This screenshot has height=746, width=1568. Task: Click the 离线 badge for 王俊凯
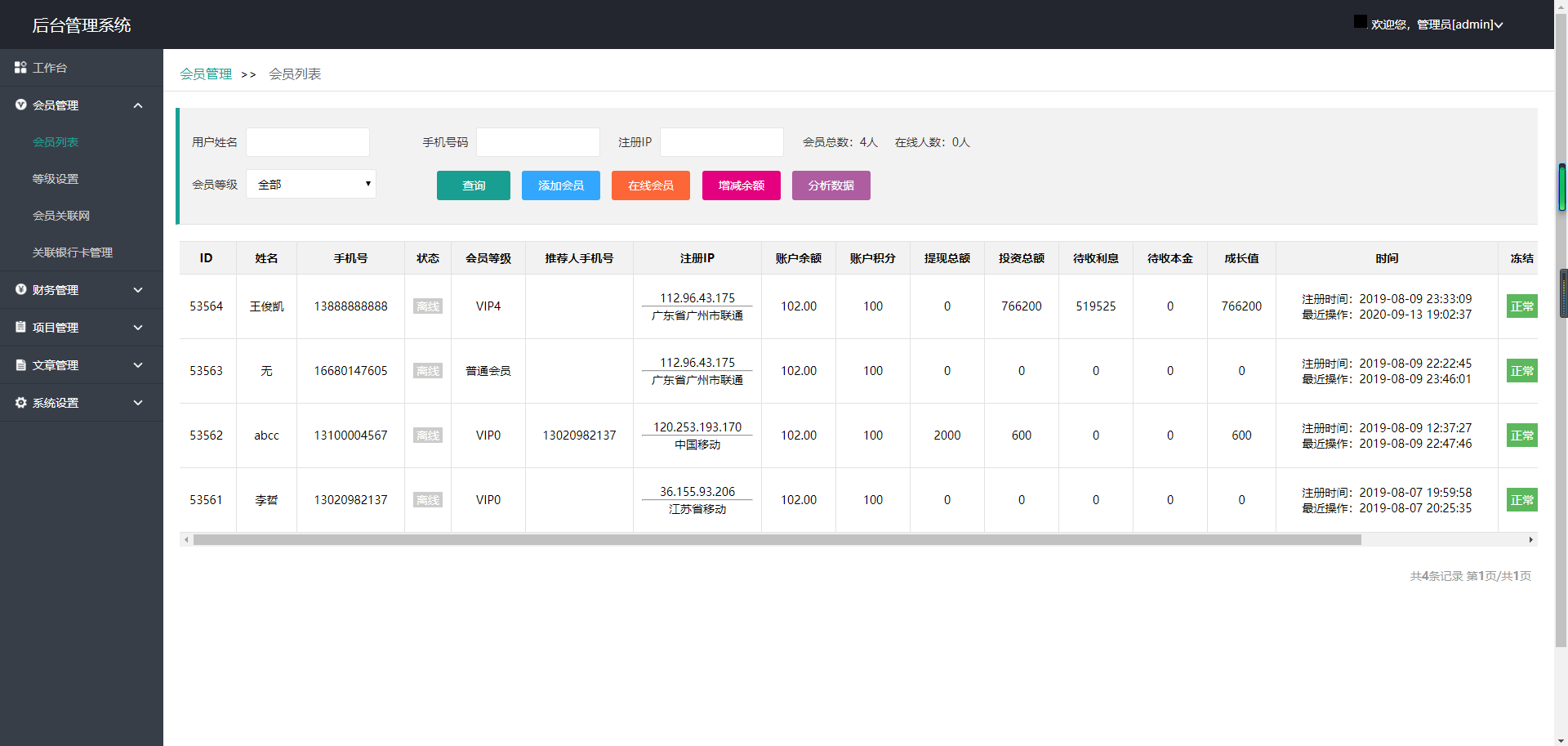click(428, 306)
